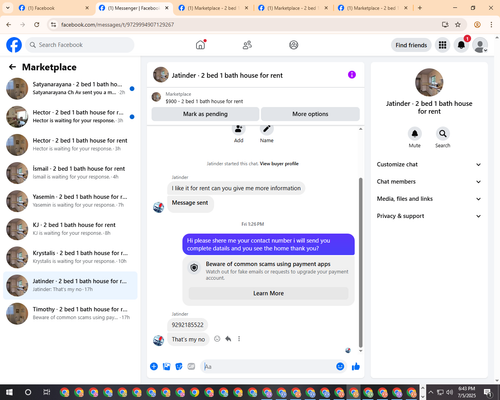This screenshot has width=500, height=400.
Task: Show hidden system tray icons
Action: point(431,392)
